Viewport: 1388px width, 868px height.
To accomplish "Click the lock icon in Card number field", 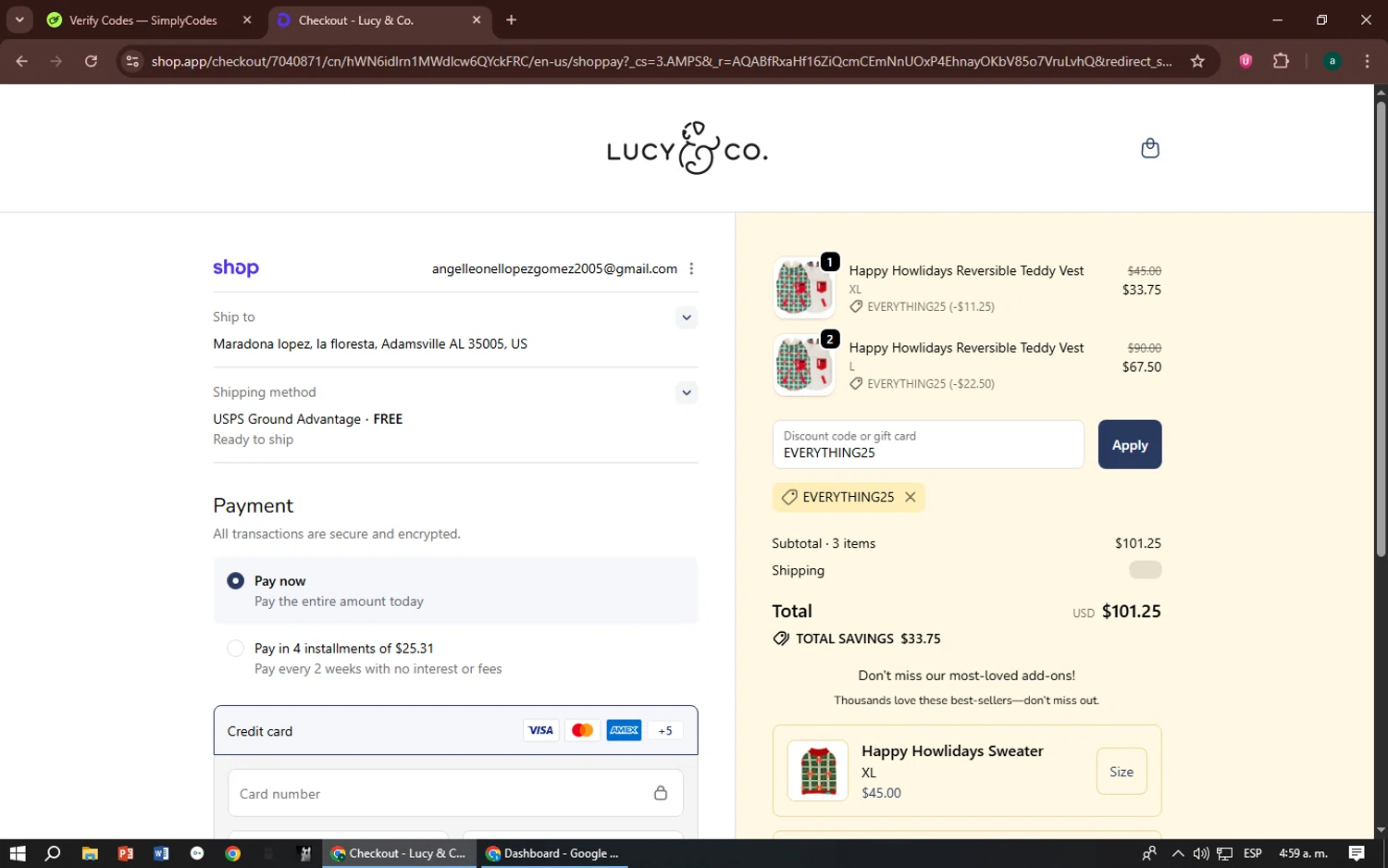I will [x=661, y=793].
